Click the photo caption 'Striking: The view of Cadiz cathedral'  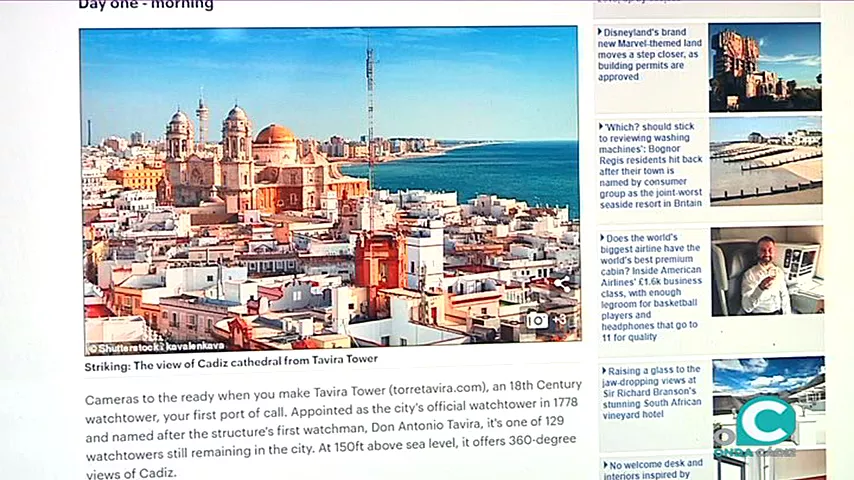(231, 363)
